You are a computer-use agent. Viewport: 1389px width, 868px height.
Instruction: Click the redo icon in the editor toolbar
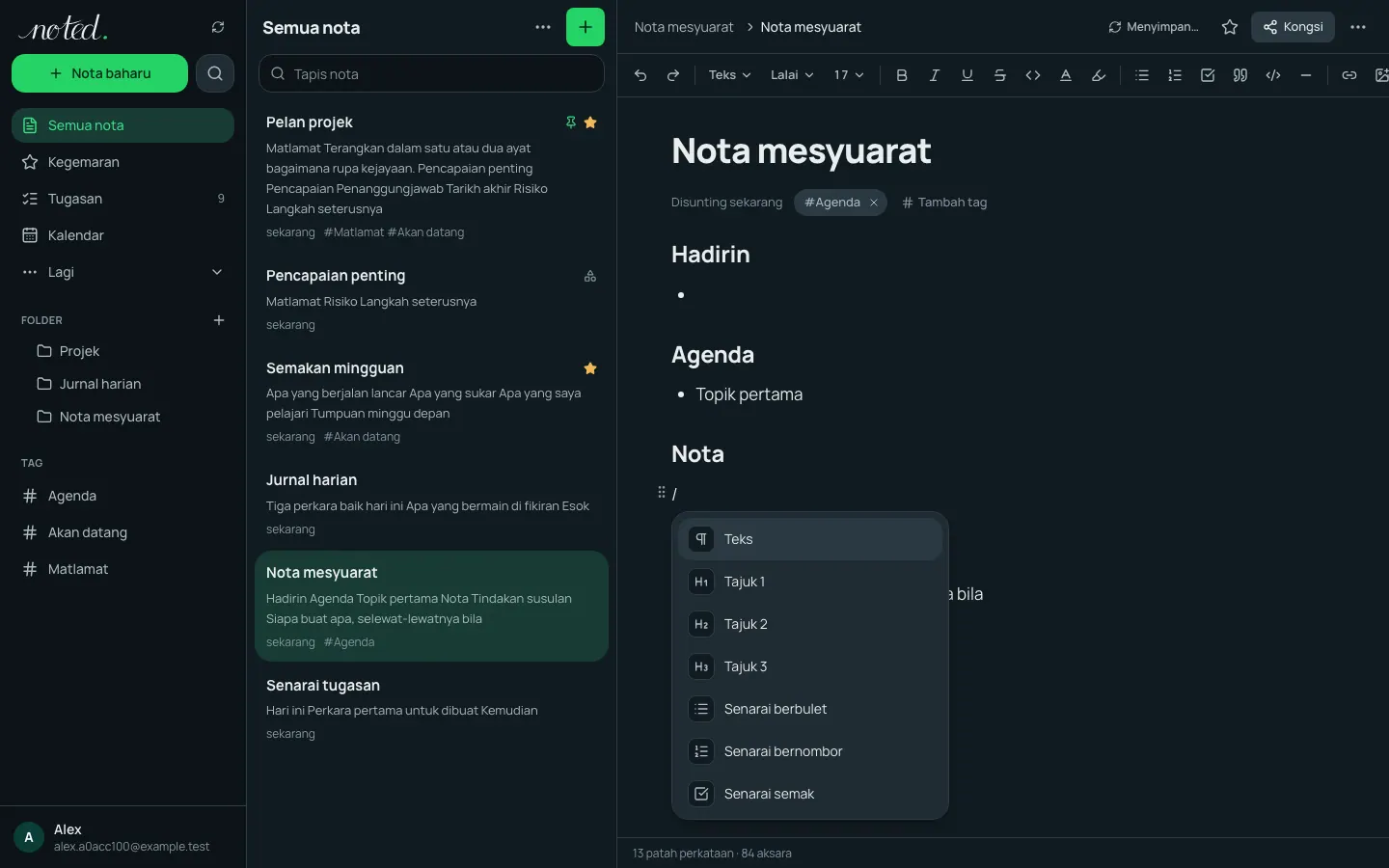click(673, 75)
